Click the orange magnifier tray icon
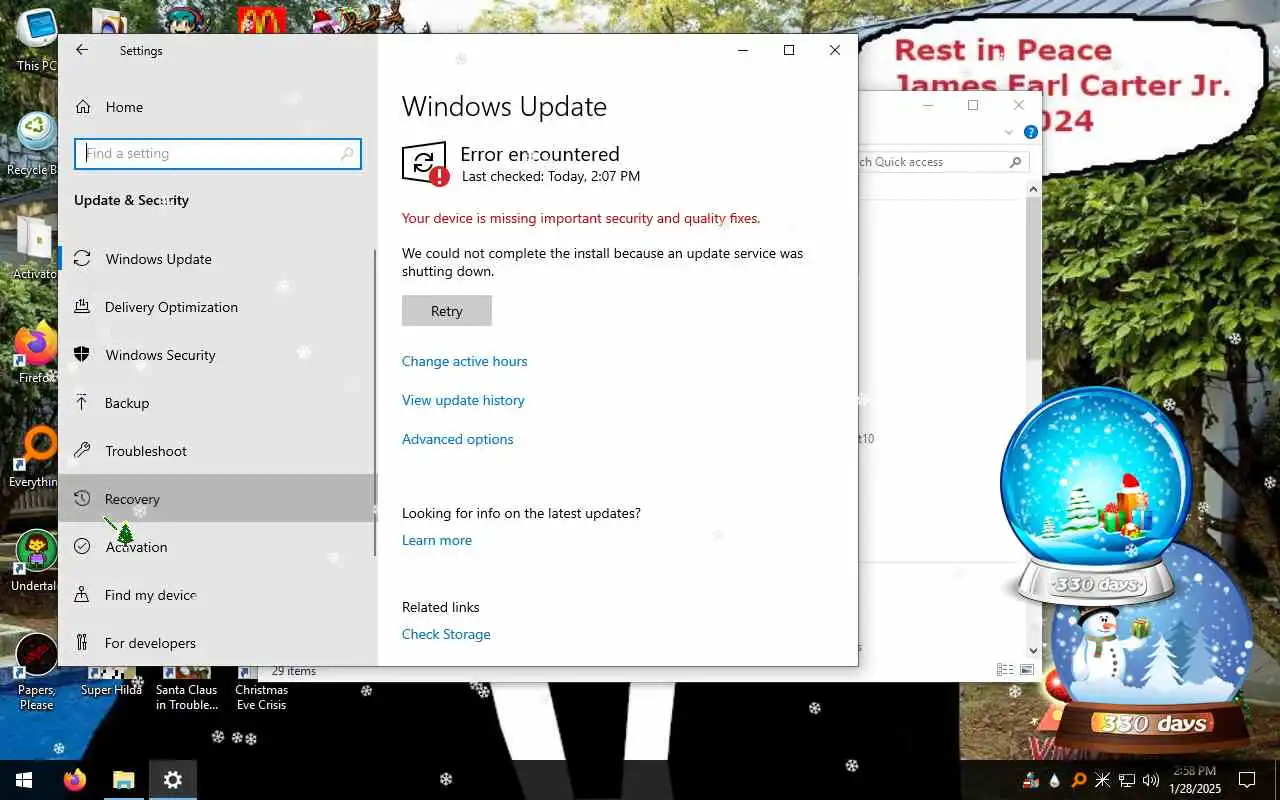 1079,780
